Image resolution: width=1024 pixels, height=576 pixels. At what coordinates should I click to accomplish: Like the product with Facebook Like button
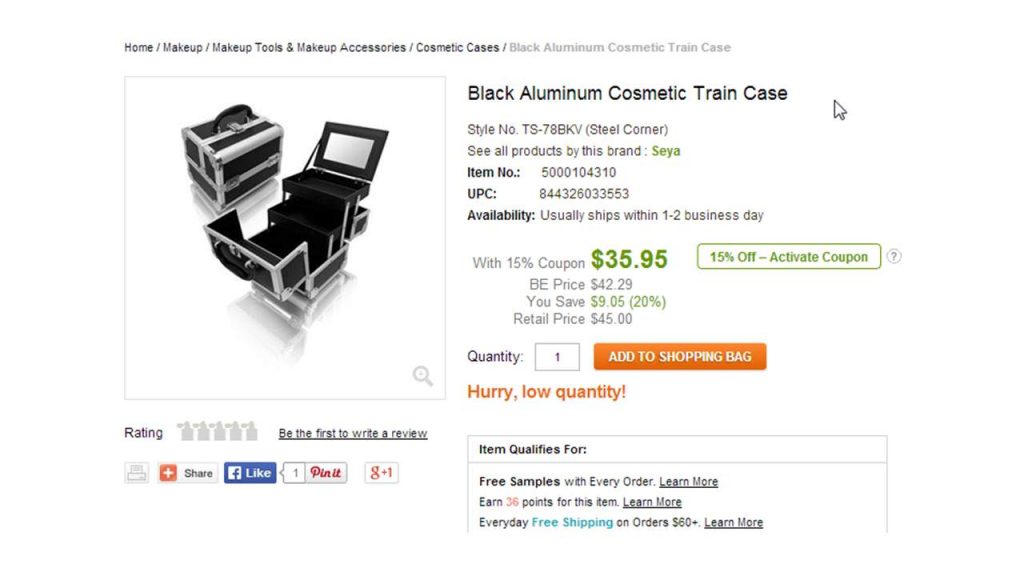point(250,473)
